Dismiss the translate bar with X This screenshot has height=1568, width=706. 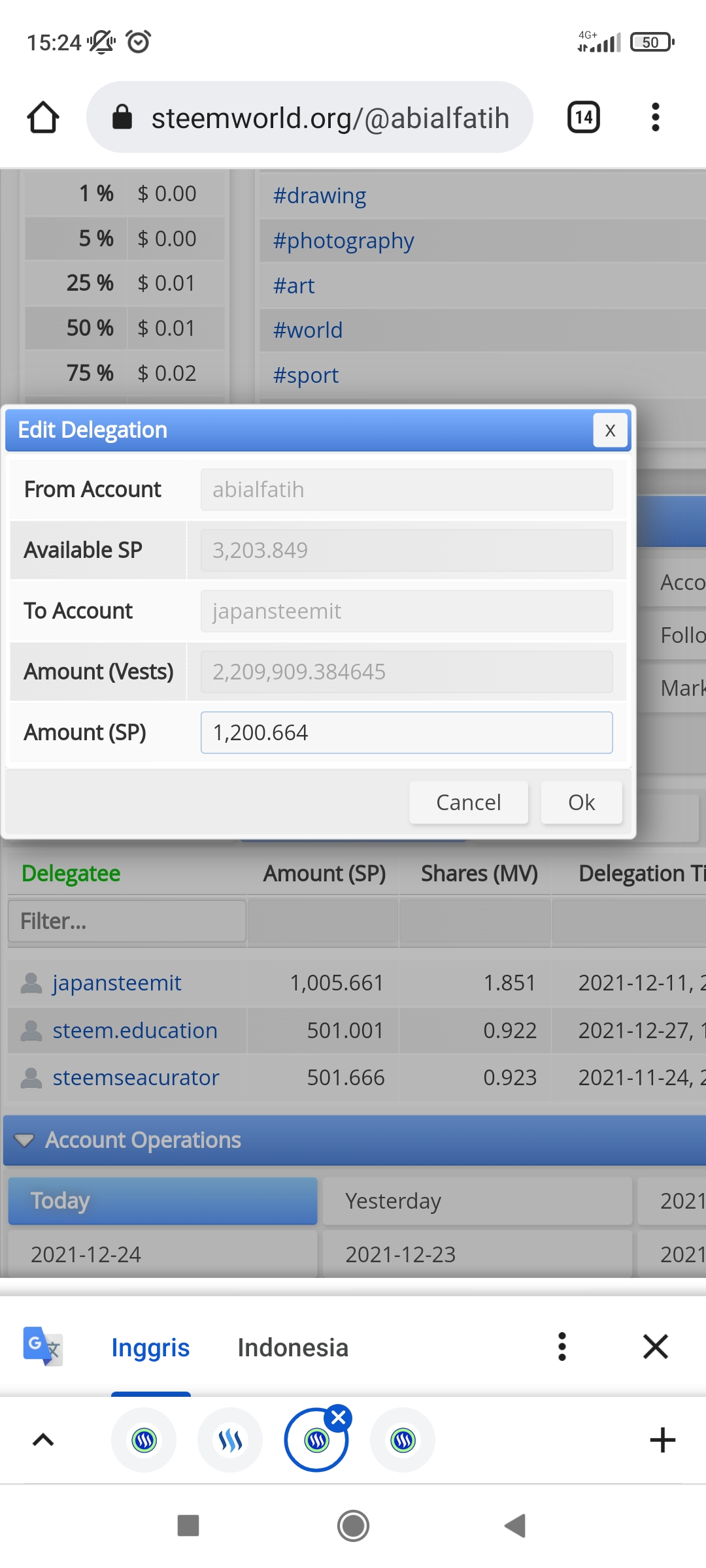point(655,1347)
